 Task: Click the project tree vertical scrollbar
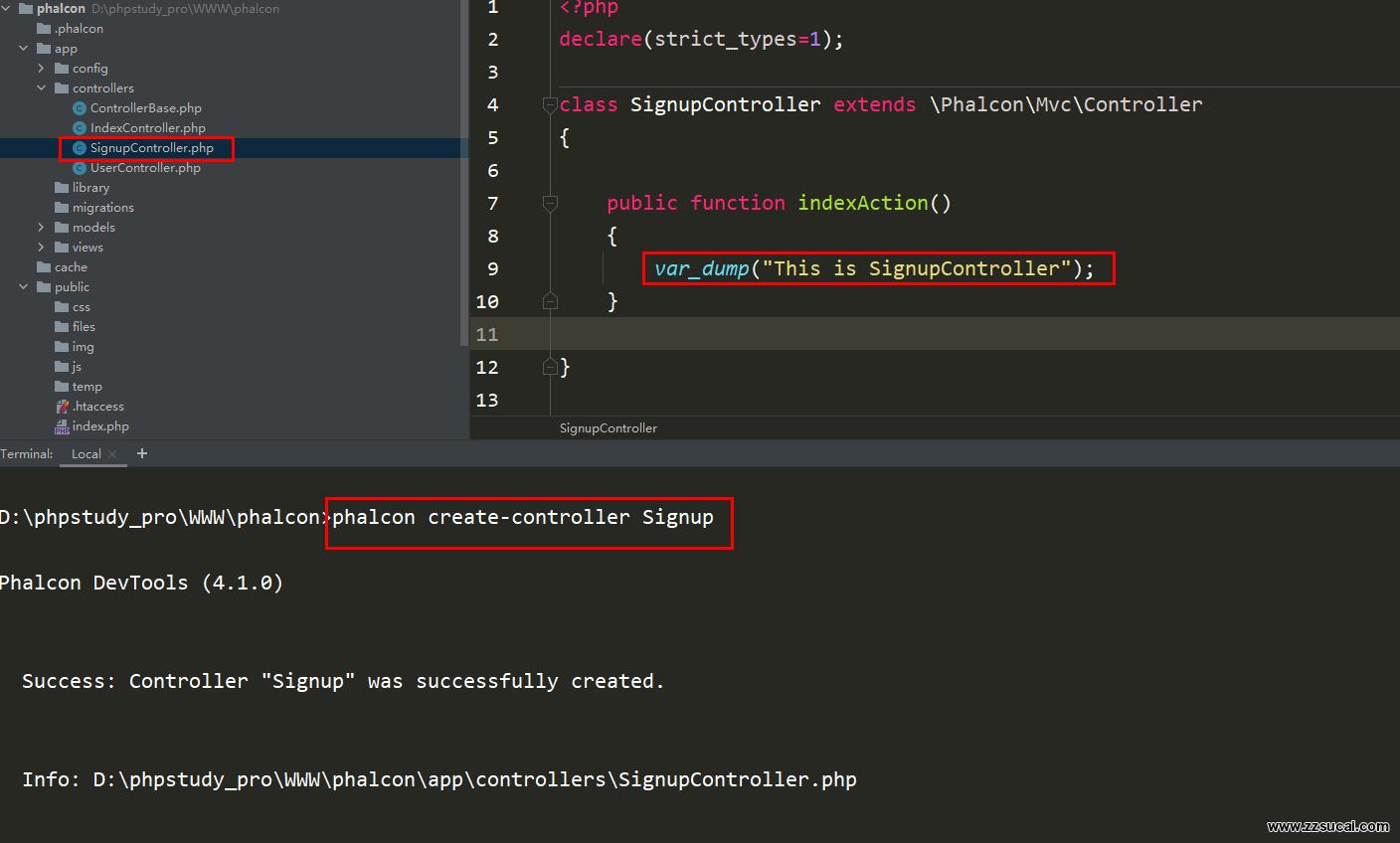(x=463, y=174)
